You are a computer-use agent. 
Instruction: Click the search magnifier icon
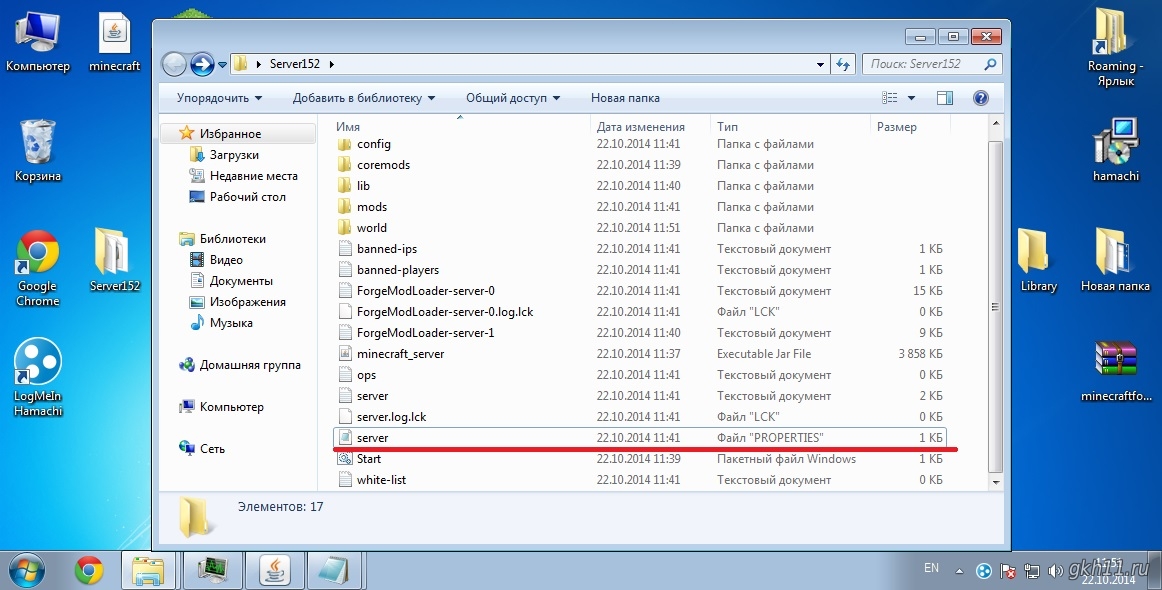(x=991, y=64)
